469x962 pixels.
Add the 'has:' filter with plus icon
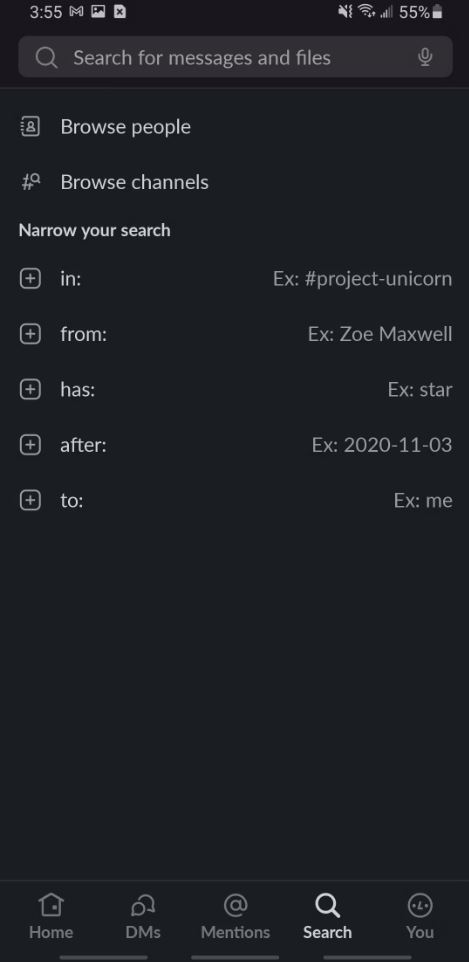pos(30,390)
